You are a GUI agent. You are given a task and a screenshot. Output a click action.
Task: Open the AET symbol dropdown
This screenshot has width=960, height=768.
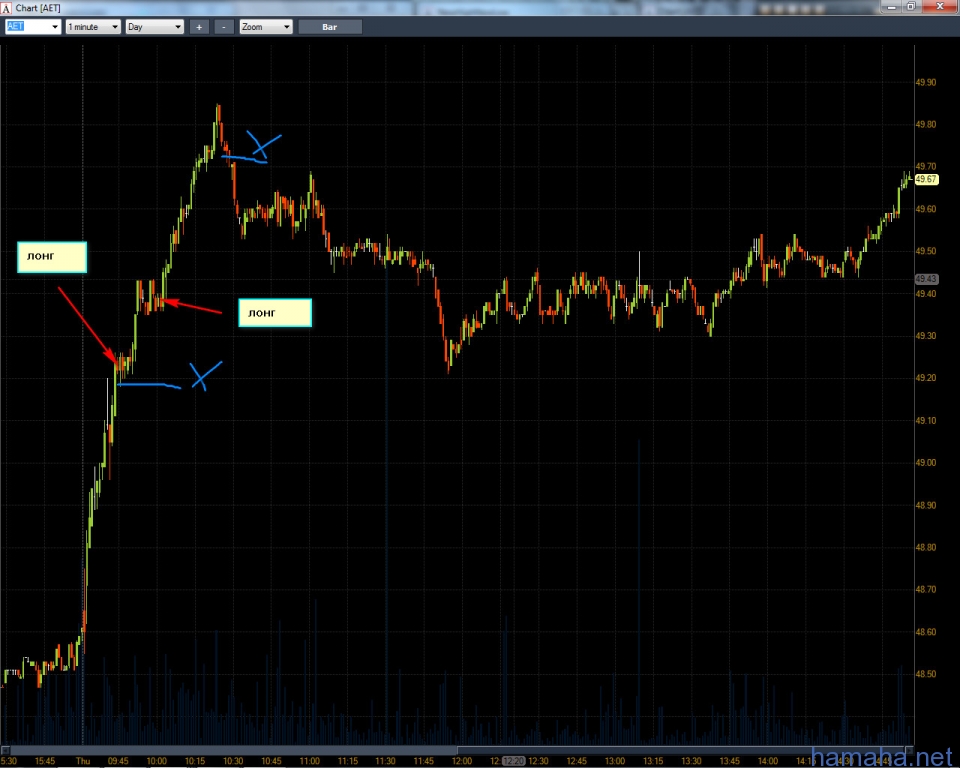tap(54, 27)
